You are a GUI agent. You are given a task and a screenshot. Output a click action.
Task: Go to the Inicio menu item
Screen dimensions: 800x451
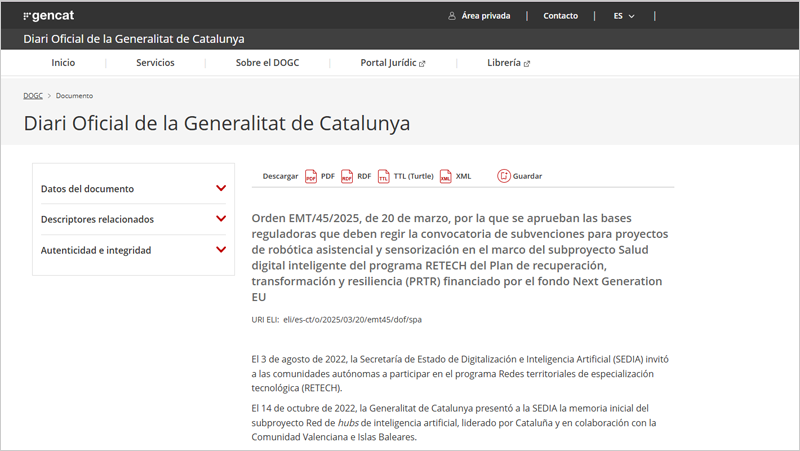point(63,62)
